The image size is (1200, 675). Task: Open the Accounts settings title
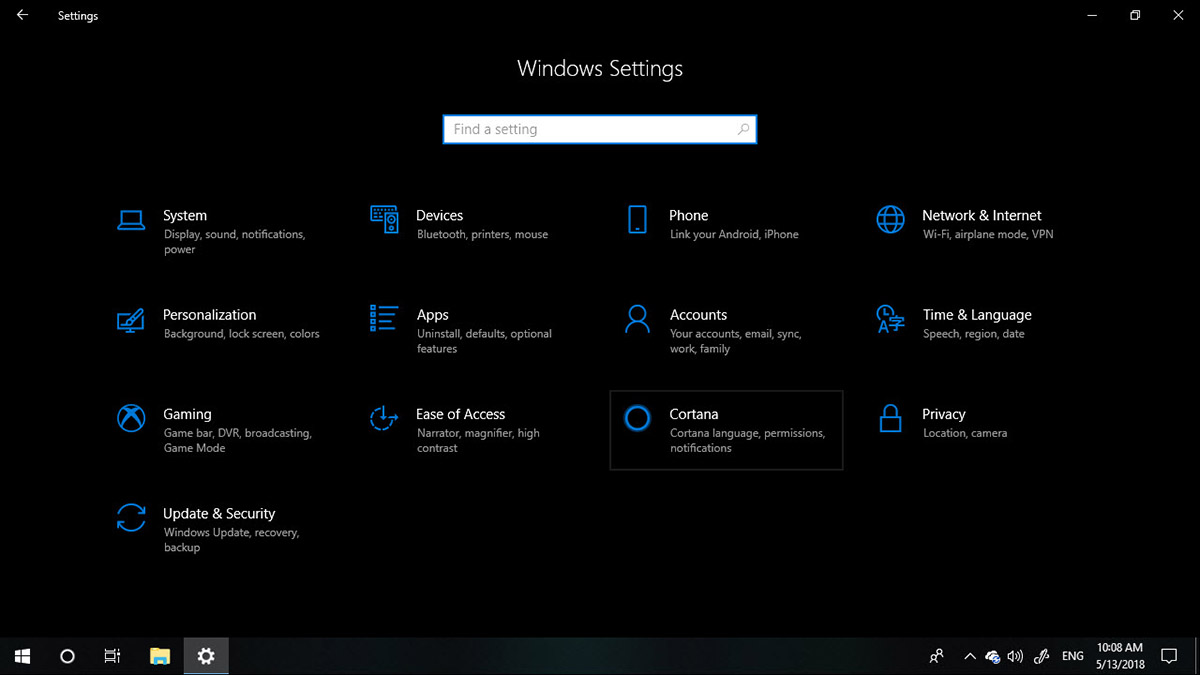[698, 314]
